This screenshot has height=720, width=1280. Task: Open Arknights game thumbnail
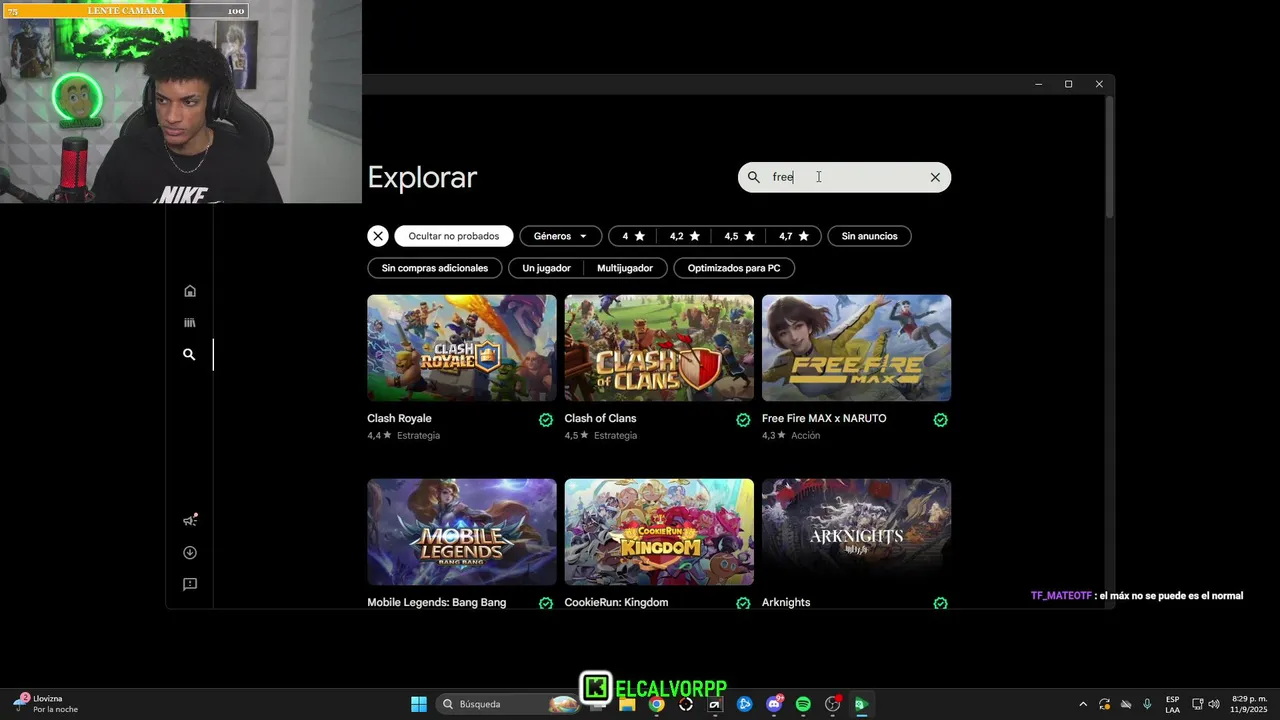click(856, 532)
